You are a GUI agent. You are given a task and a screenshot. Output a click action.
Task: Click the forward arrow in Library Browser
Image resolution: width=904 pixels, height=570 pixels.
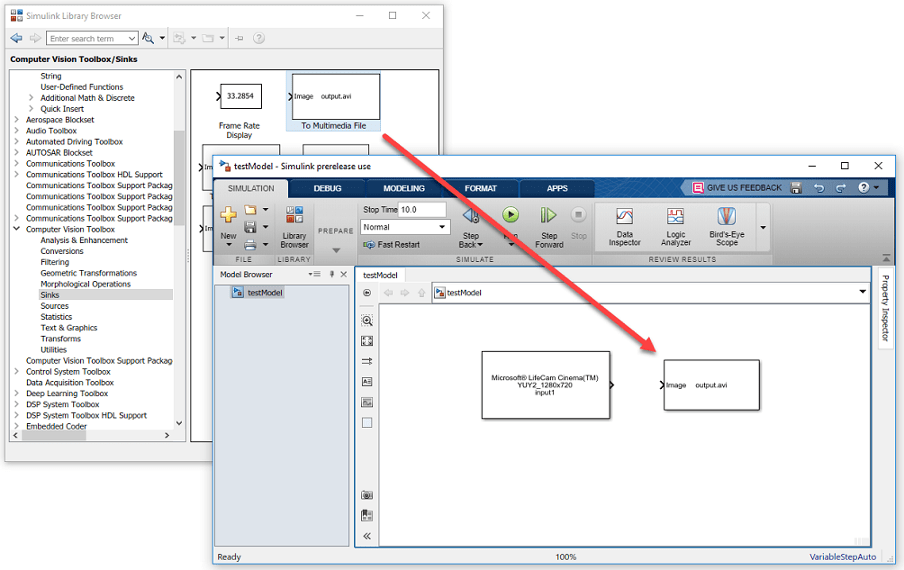(35, 38)
